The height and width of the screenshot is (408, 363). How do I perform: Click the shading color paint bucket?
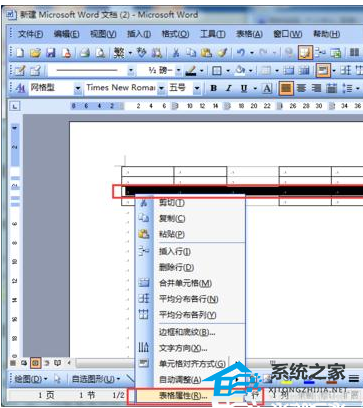[x=240, y=71]
